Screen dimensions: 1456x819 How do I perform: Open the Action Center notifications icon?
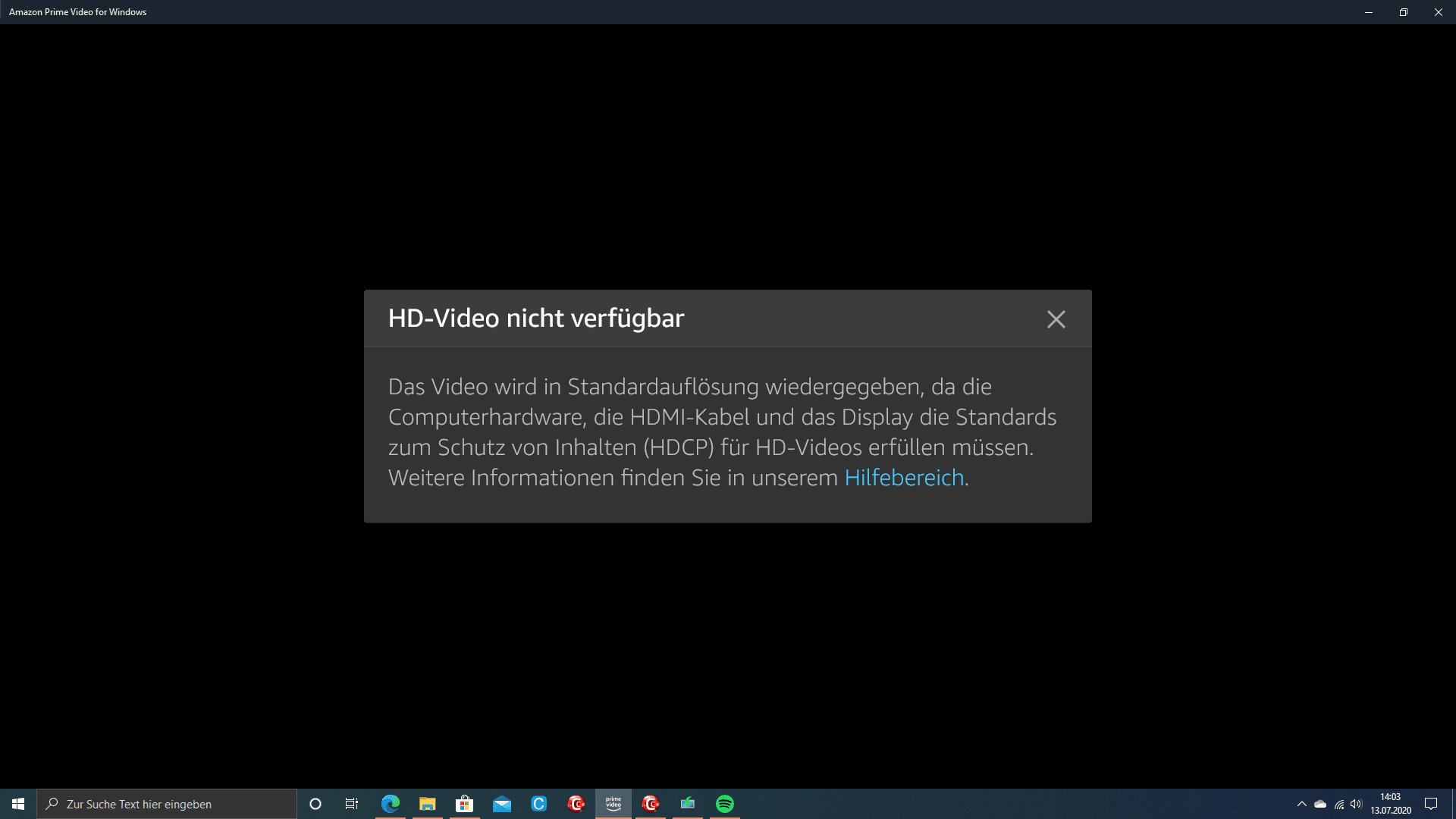[1431, 804]
